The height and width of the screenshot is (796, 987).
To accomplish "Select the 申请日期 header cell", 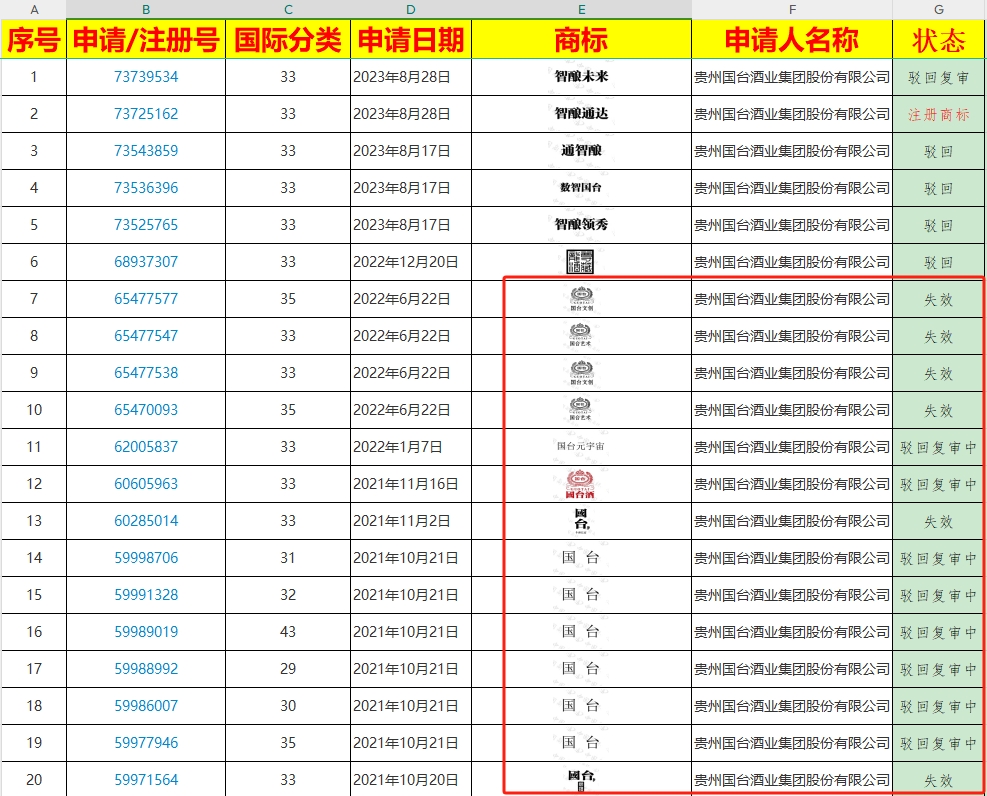I will (x=410, y=40).
